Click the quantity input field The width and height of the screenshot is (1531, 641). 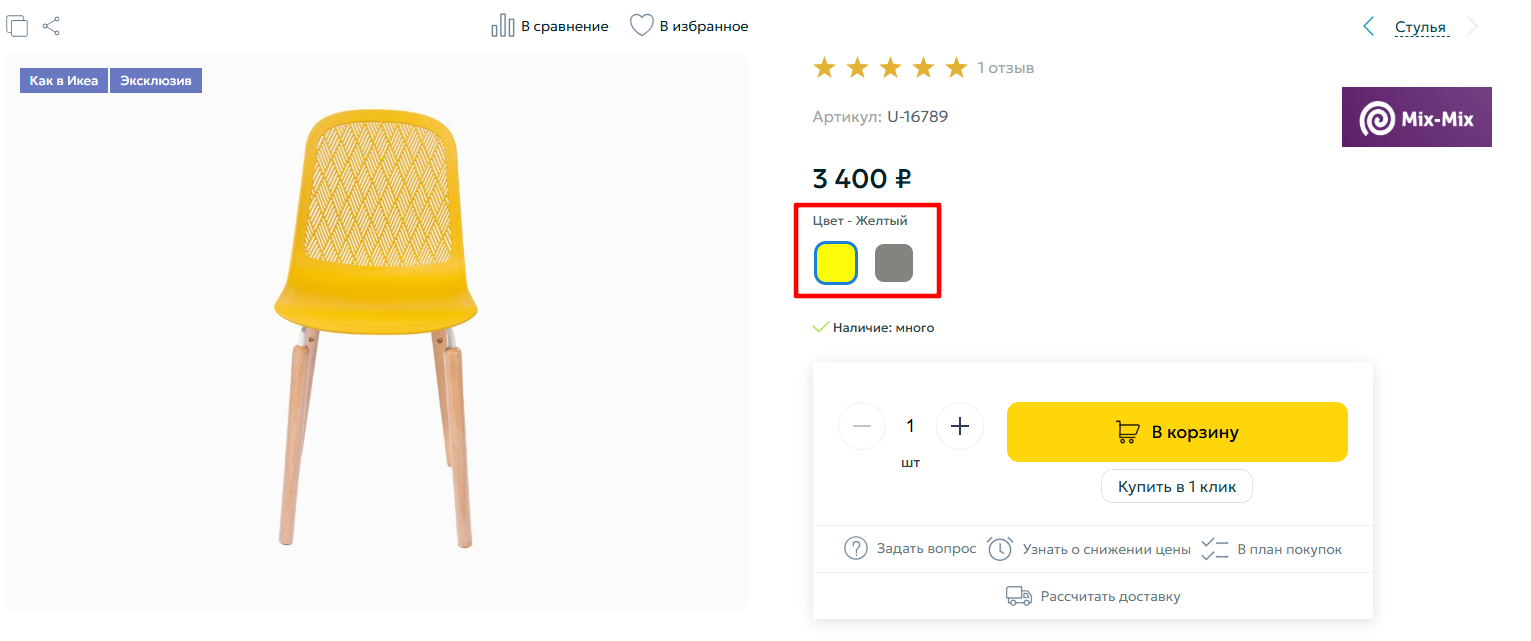click(x=910, y=427)
